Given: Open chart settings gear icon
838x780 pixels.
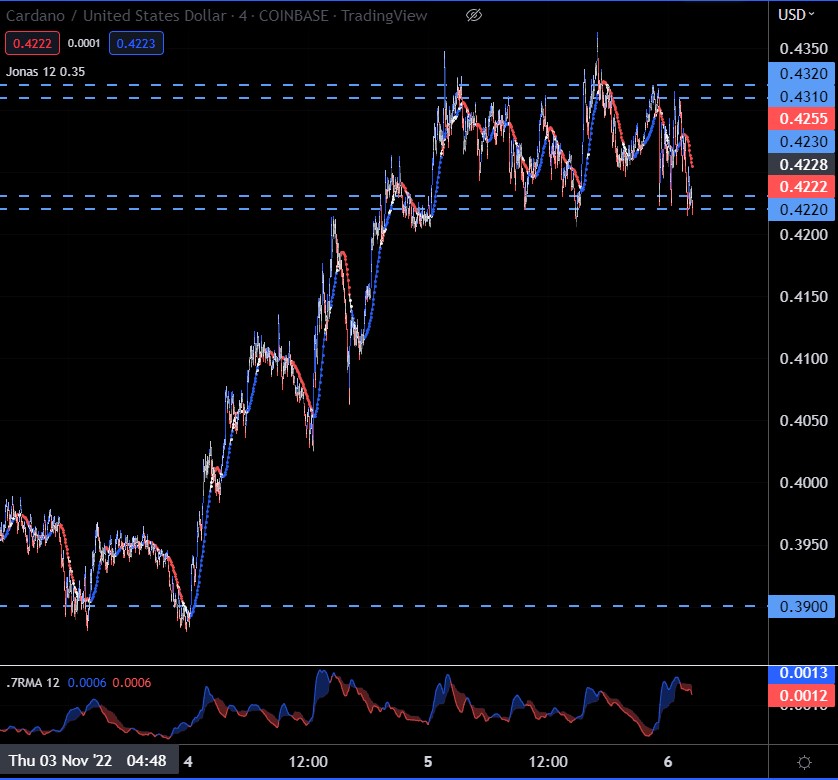Looking at the screenshot, I should point(804,762).
